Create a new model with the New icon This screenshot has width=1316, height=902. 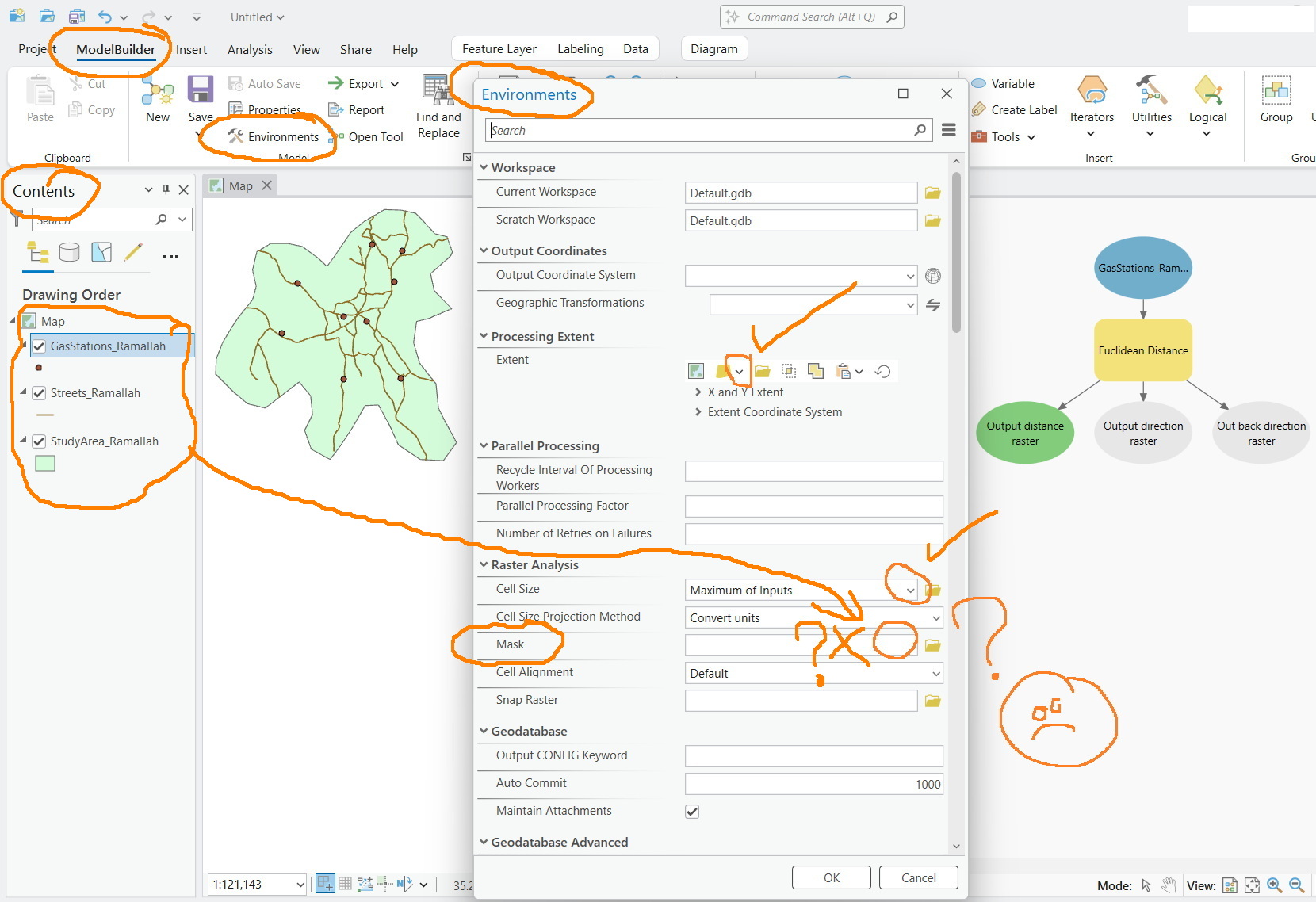tap(157, 95)
